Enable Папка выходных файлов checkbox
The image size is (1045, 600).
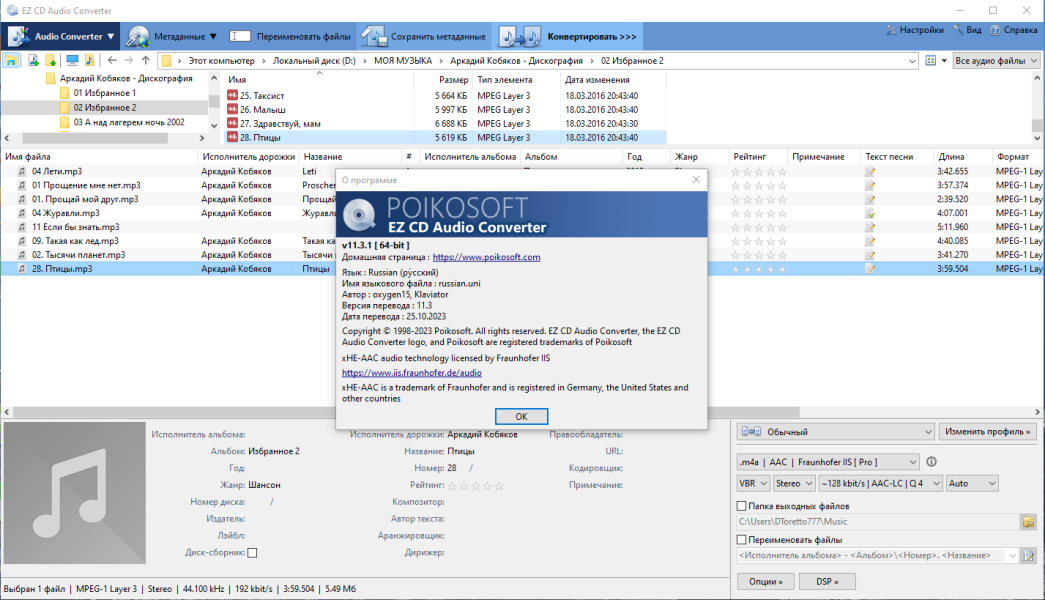(741, 506)
